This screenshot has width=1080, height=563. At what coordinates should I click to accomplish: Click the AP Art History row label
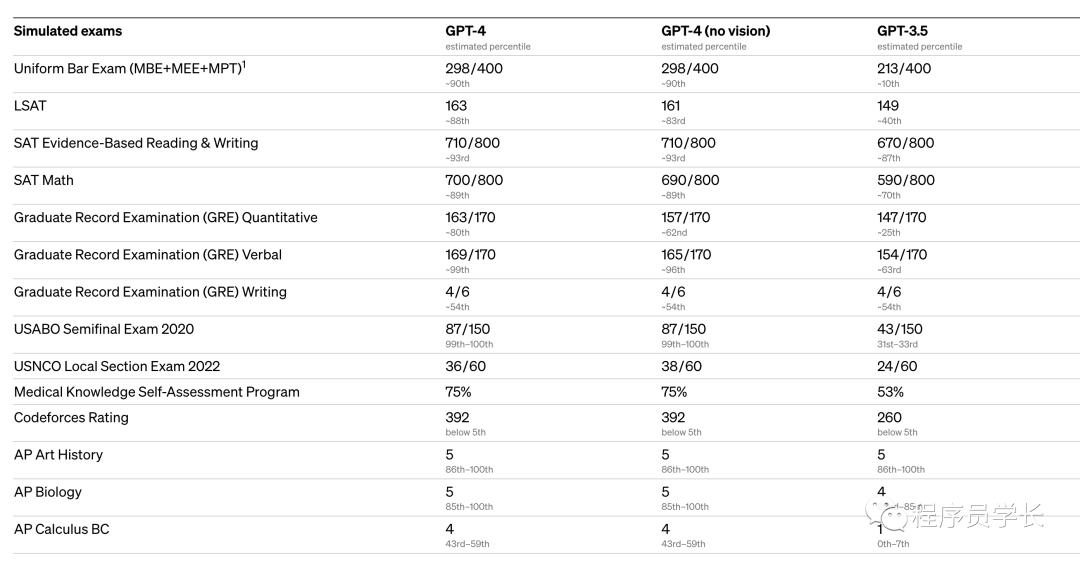pyautogui.click(x=58, y=454)
